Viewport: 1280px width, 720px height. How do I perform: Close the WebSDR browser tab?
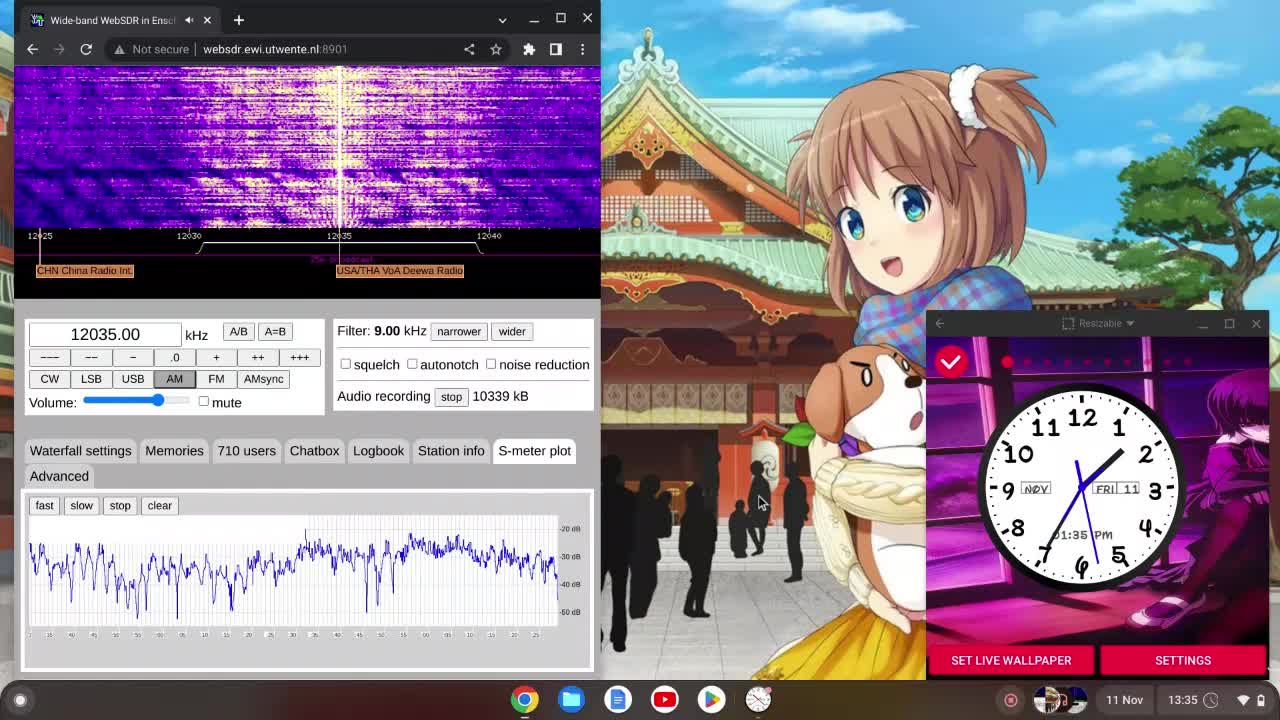click(x=207, y=20)
